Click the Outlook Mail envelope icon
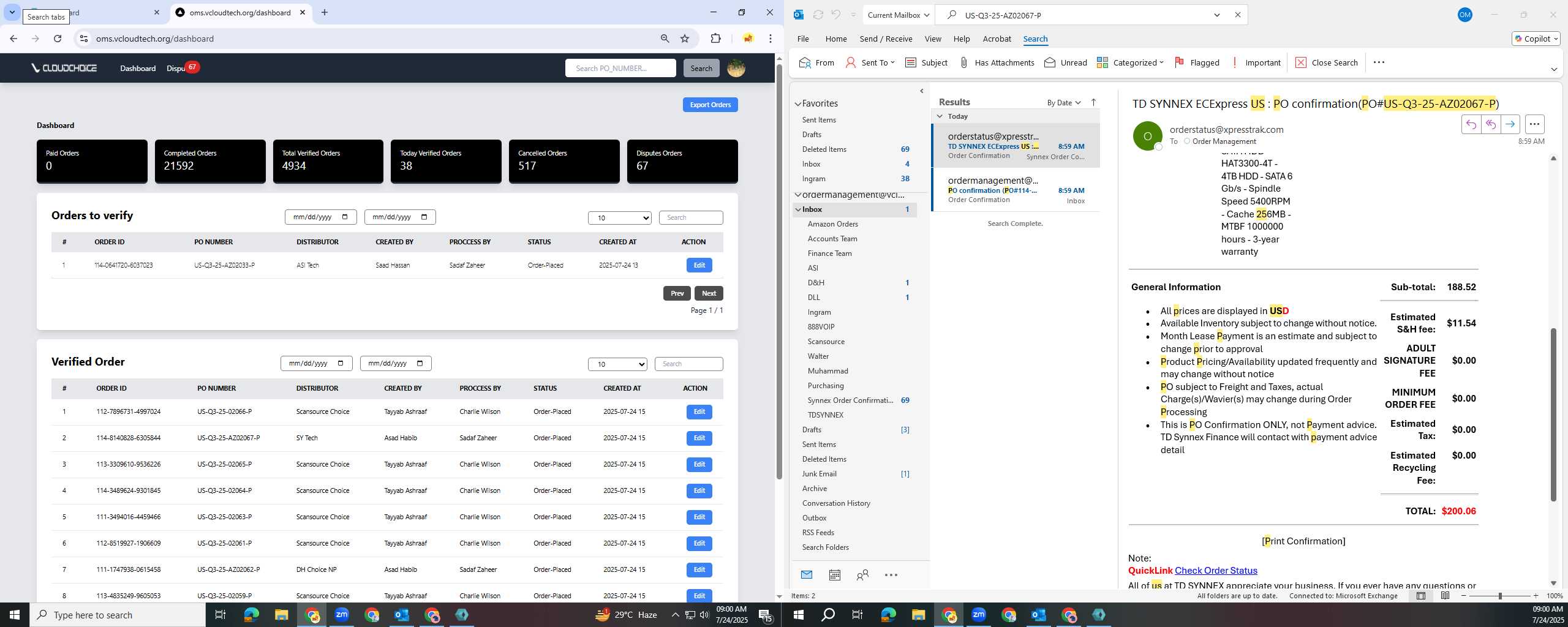Viewport: 1568px width, 627px height. (x=806, y=575)
